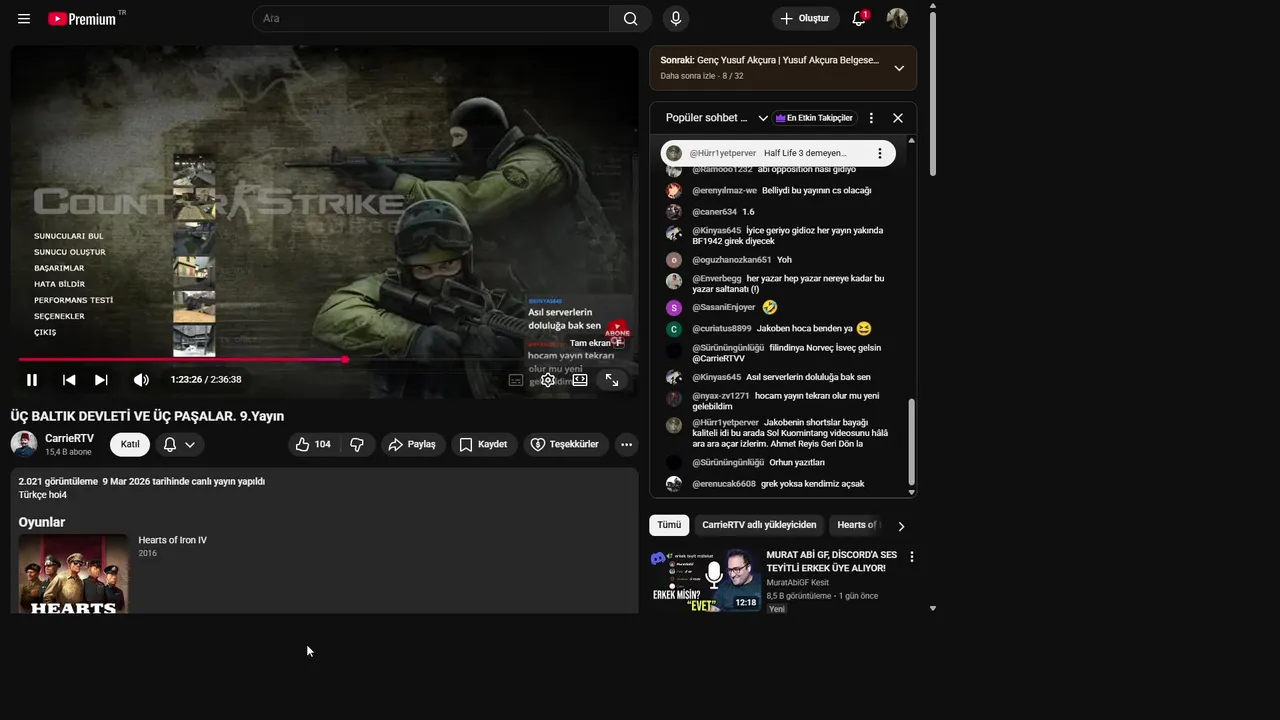Show next filter chips arrow
This screenshot has width=1280, height=720.
(901, 526)
